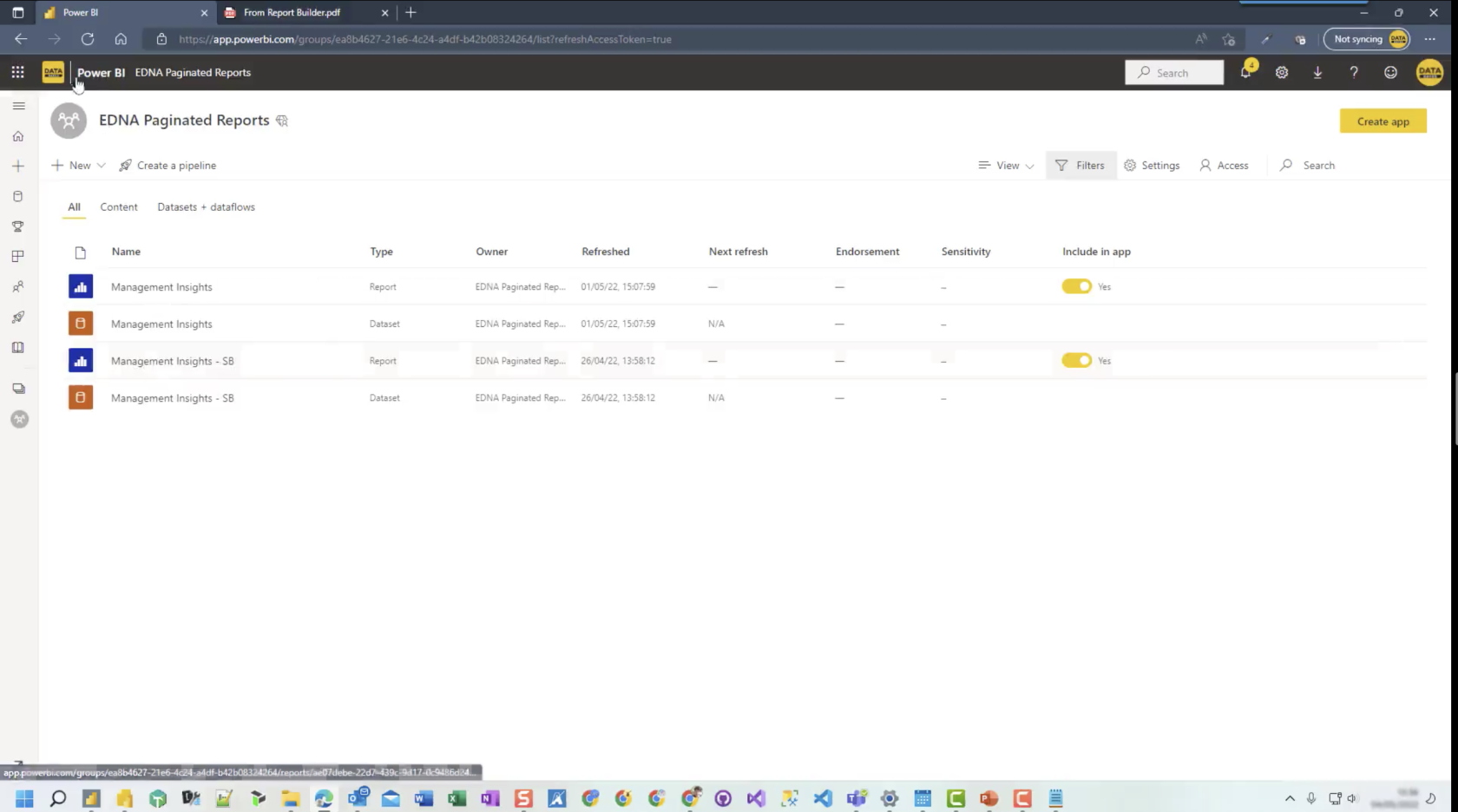Click the Not syncing profile button
The width and height of the screenshot is (1458, 812).
click(x=1367, y=39)
